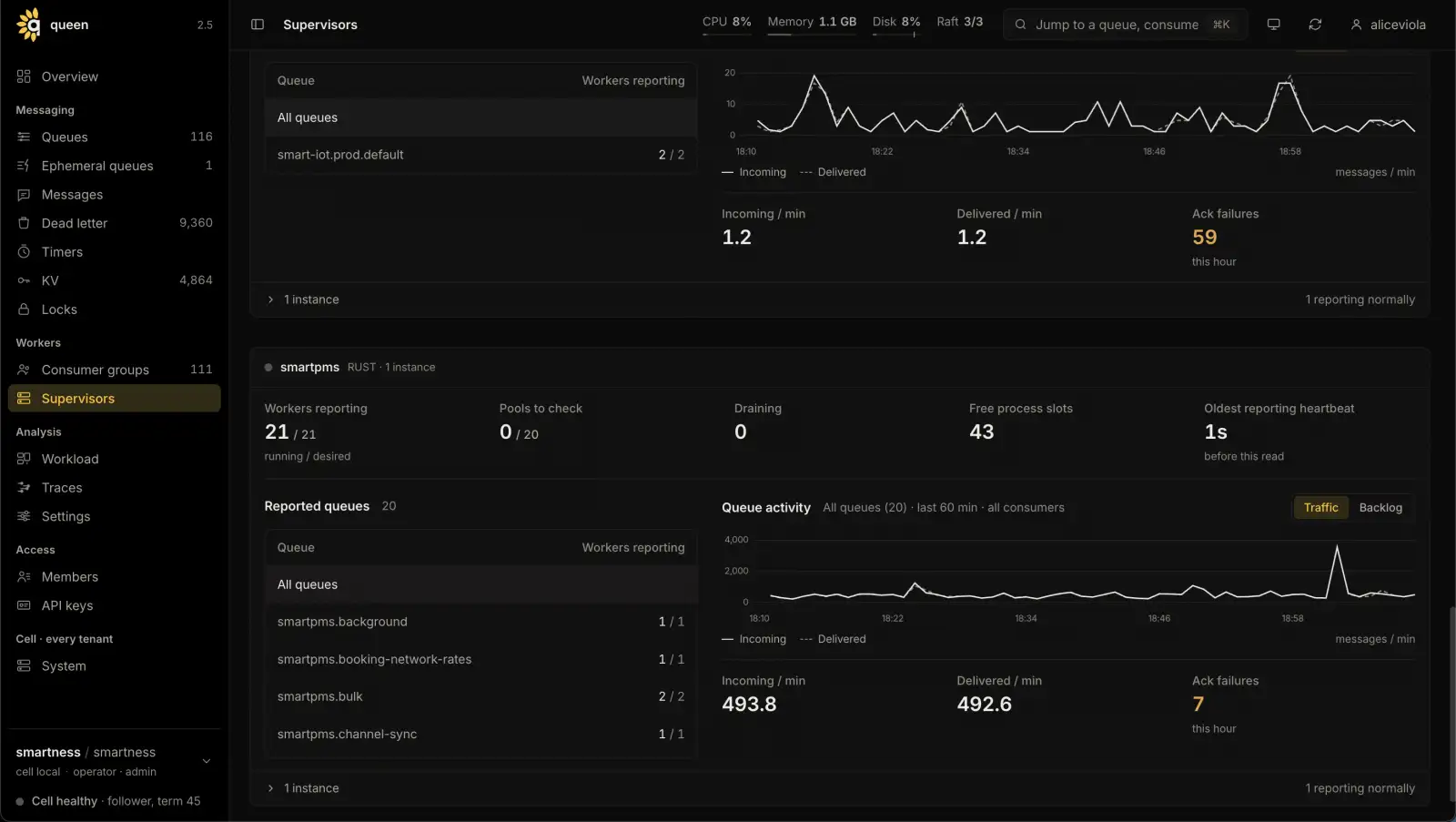Click the KV key icon
This screenshot has width=1456, height=822.
[x=24, y=280]
